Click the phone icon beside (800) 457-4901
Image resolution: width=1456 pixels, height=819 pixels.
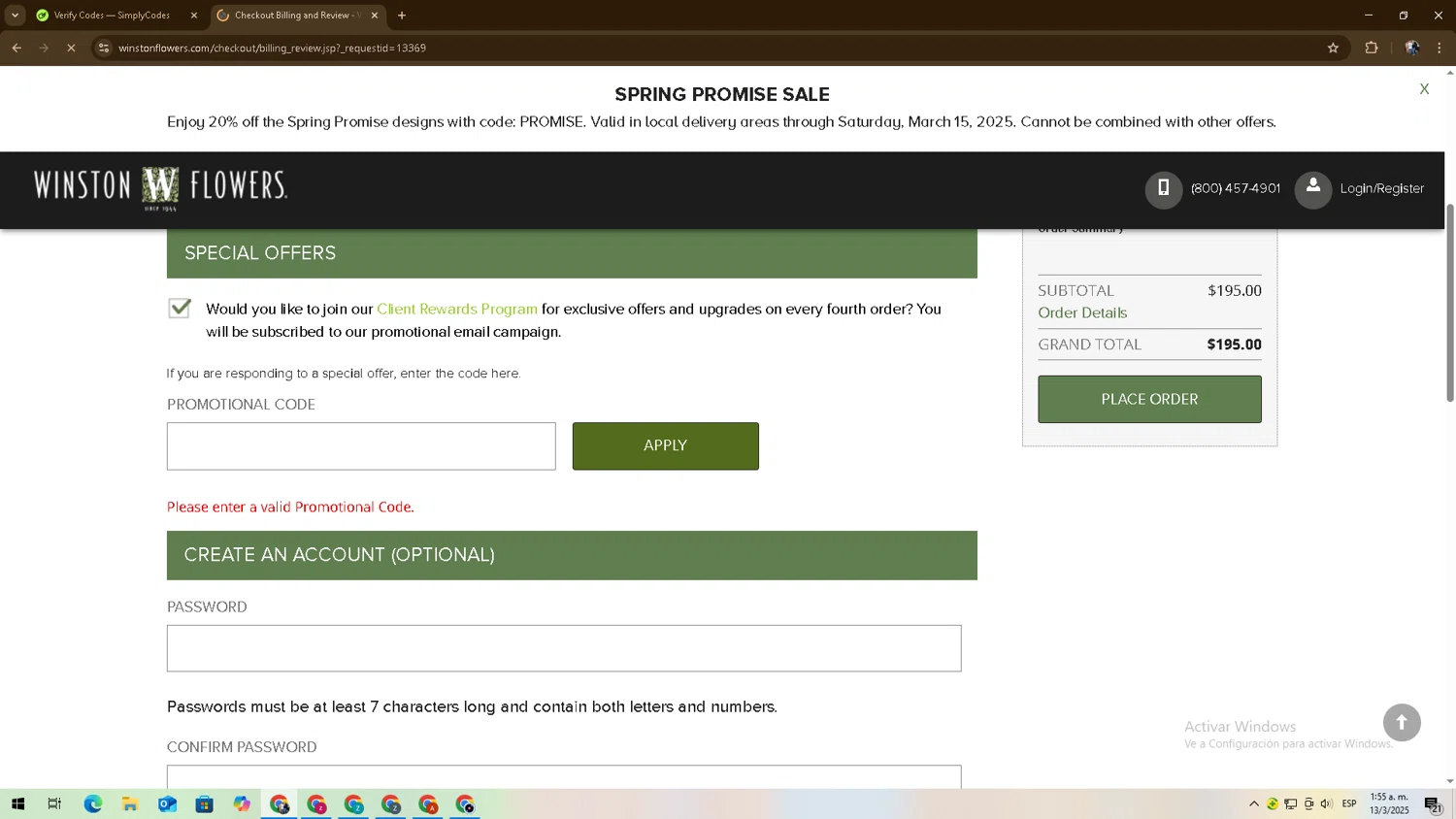1163,189
